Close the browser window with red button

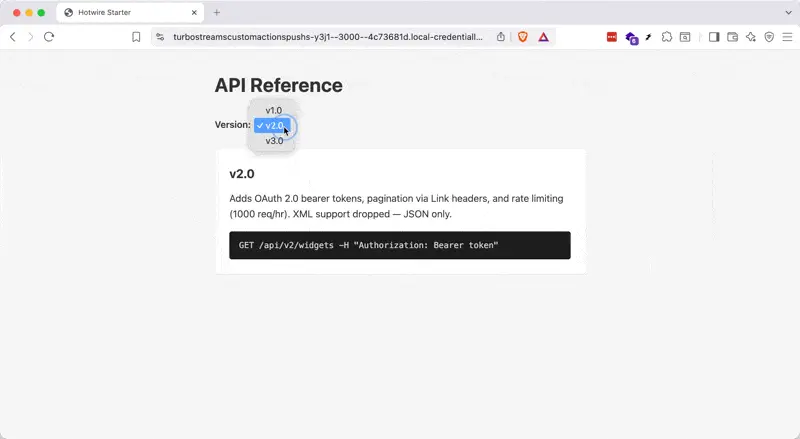coord(16,12)
